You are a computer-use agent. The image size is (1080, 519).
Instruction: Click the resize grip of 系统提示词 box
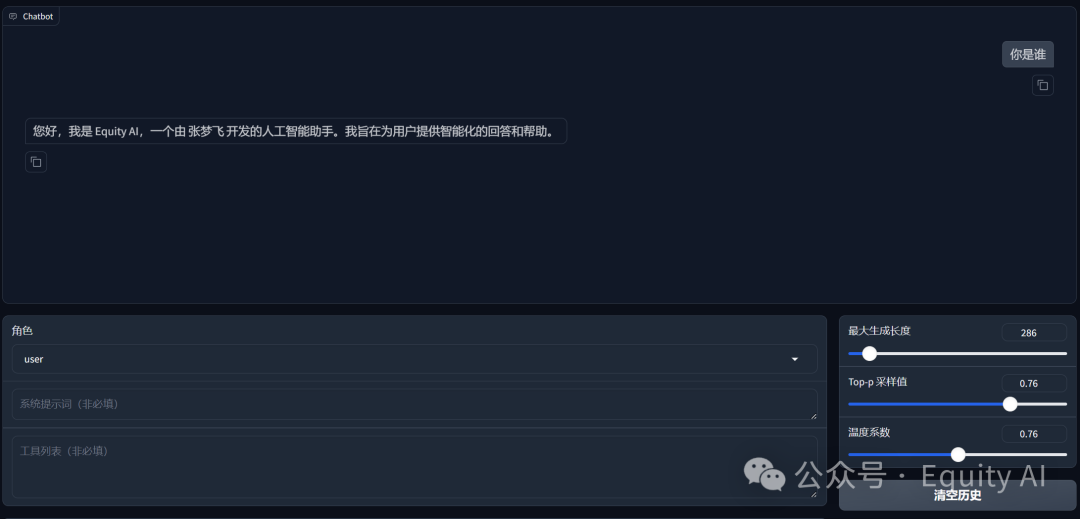(x=813, y=416)
